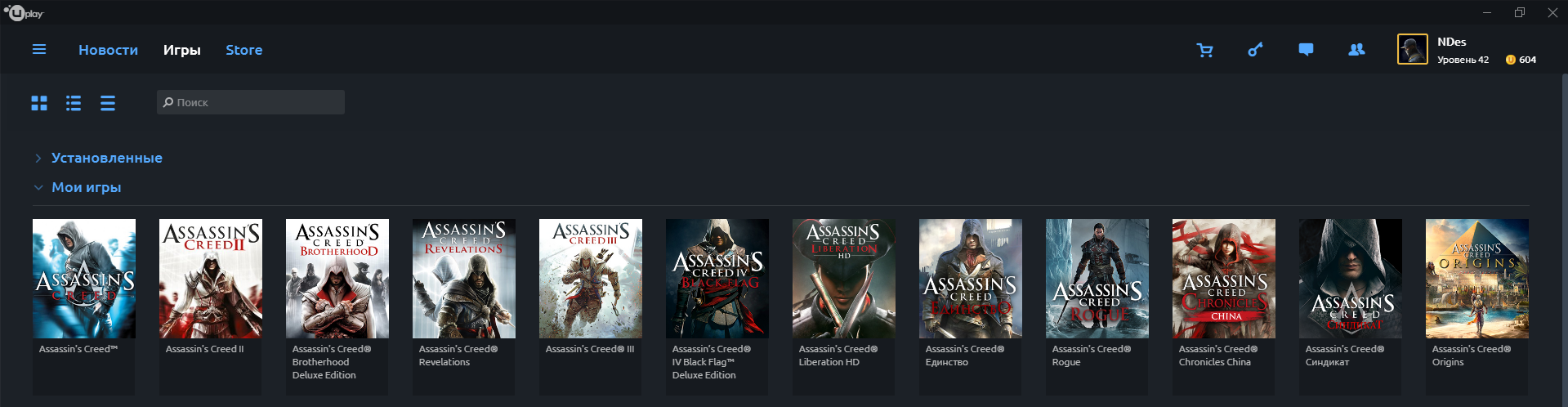Open Assassin's Creed Chronicles China cover
1568x407 pixels.
pos(1224,279)
